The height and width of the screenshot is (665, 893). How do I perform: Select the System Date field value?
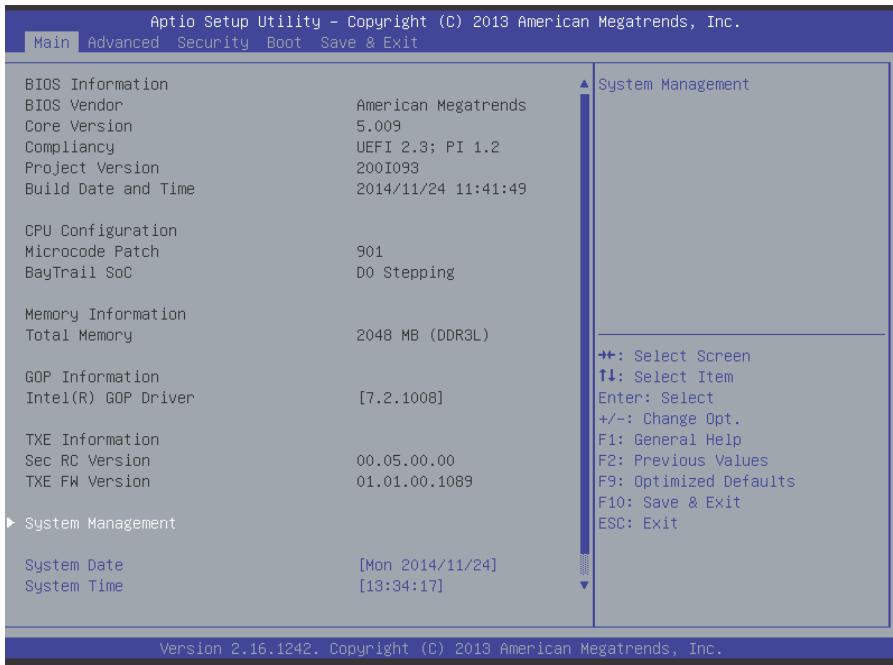tap(428, 565)
